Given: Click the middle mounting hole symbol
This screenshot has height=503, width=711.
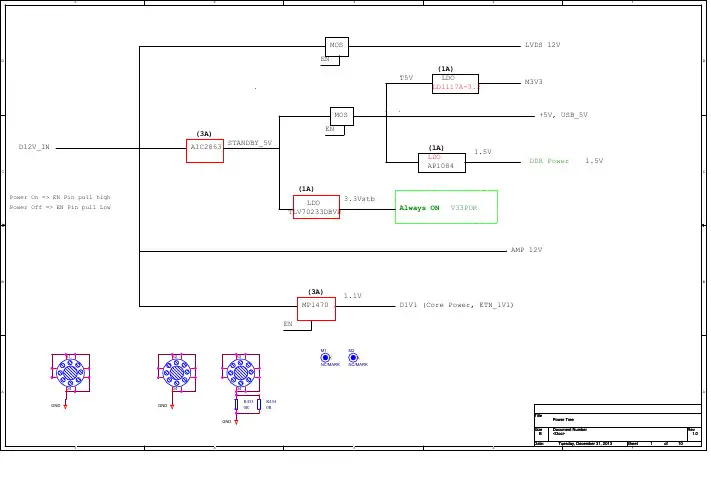Looking at the screenshot, I should [x=176, y=371].
